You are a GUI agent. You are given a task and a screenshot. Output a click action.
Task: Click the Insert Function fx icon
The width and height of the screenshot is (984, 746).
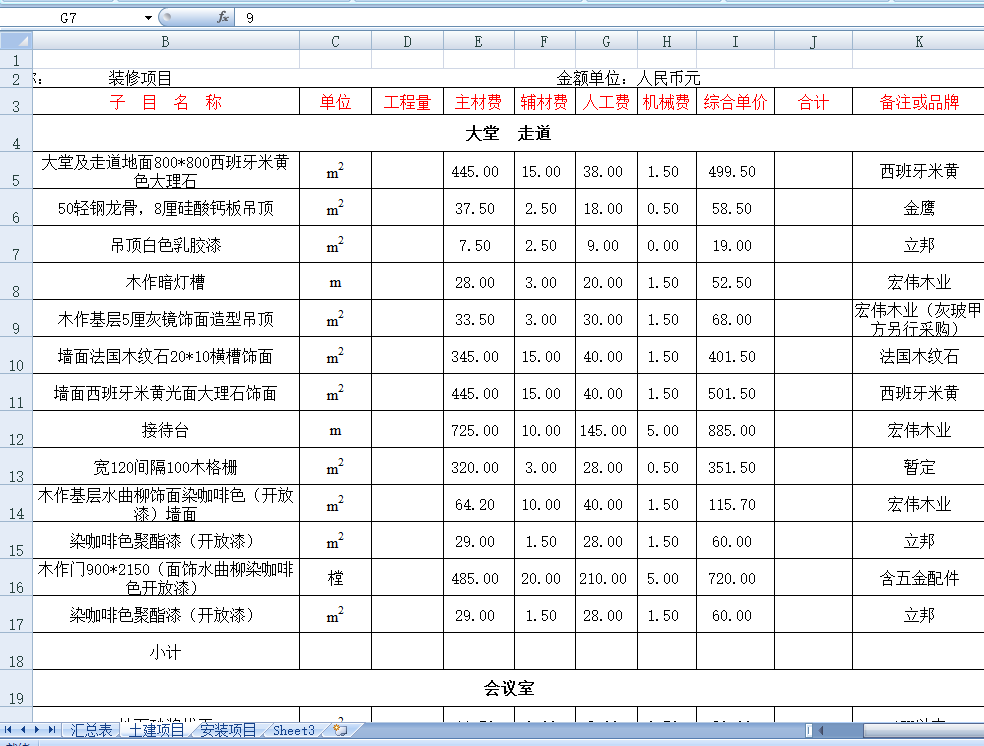click(x=222, y=18)
